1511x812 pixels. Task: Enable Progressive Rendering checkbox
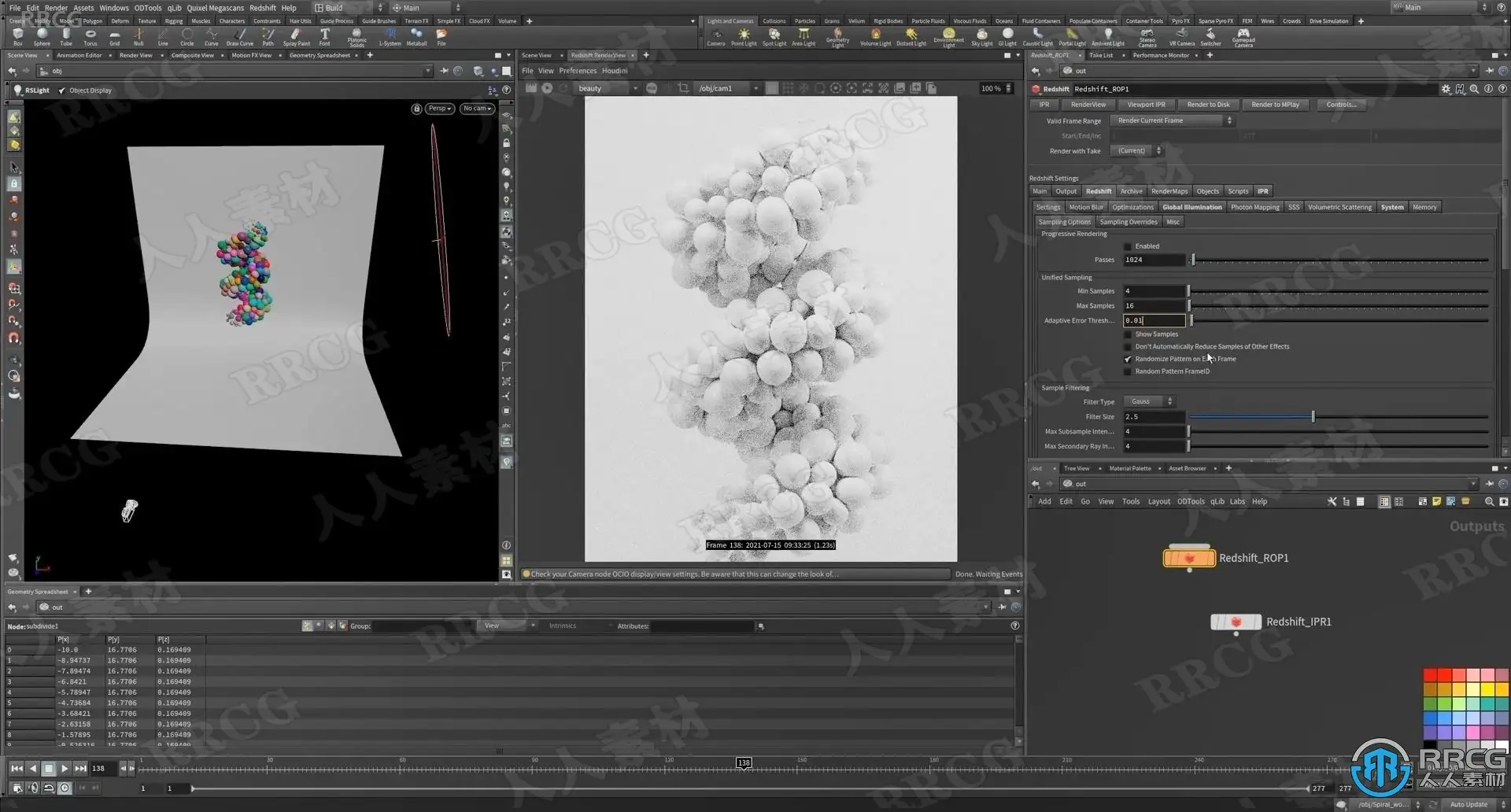tap(1128, 246)
